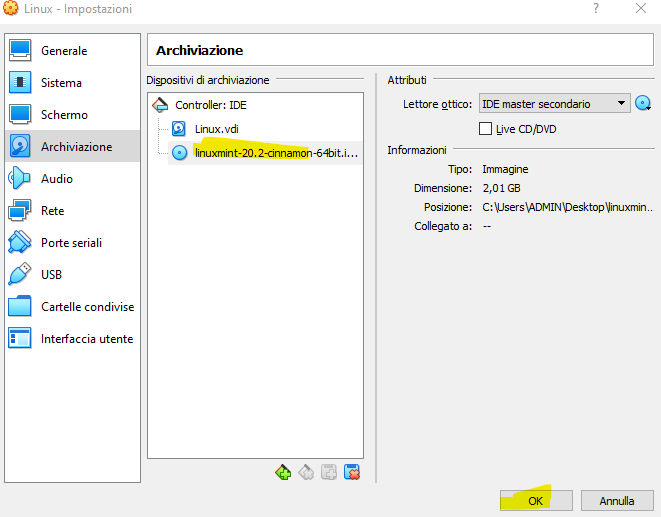This screenshot has width=661, height=517.
Task: Click the Sistema chip icon
Action: [x=20, y=82]
